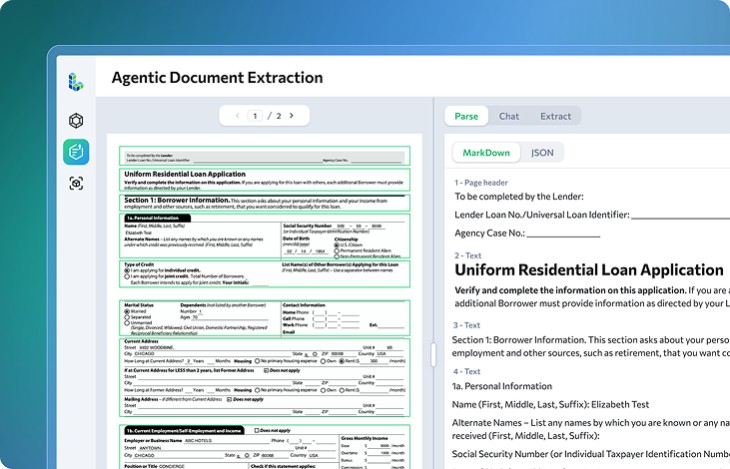Open the hexagon cube icon in the sidebar
Screen dimensions: 730x469
(x=76, y=121)
